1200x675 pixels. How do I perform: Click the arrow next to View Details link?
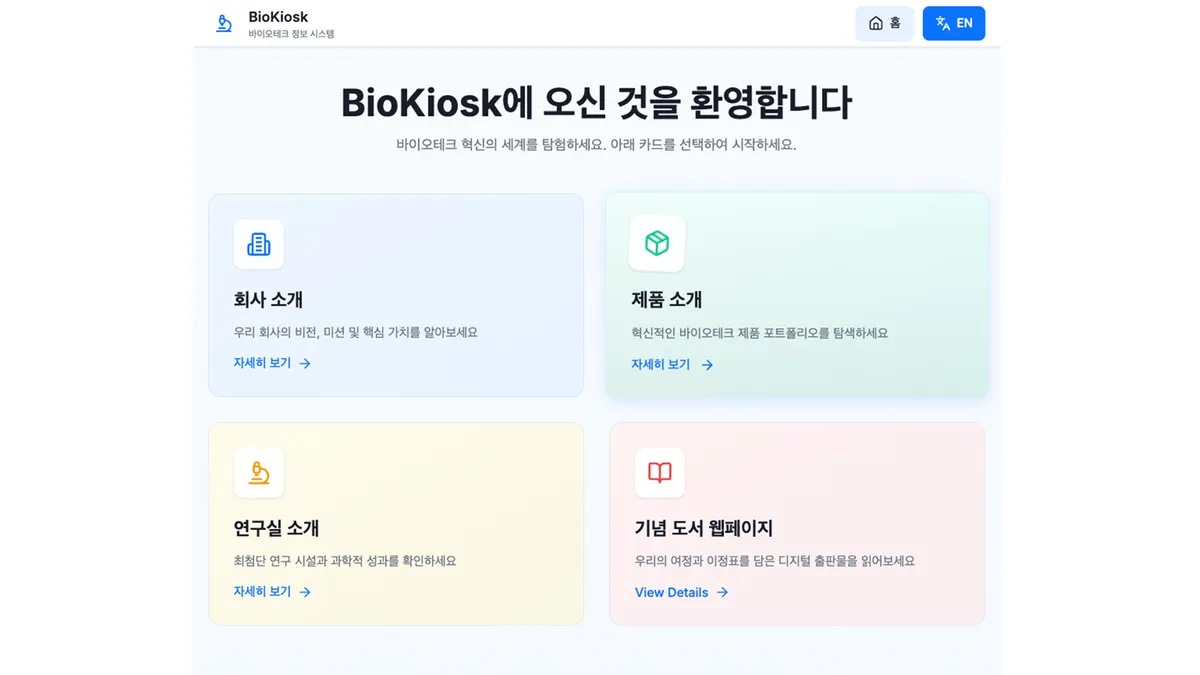(x=722, y=592)
